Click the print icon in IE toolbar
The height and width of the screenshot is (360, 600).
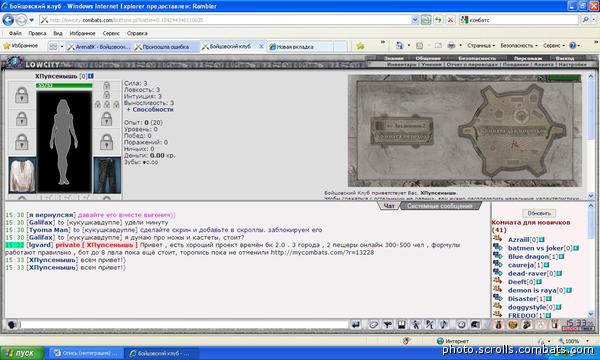coord(452,46)
